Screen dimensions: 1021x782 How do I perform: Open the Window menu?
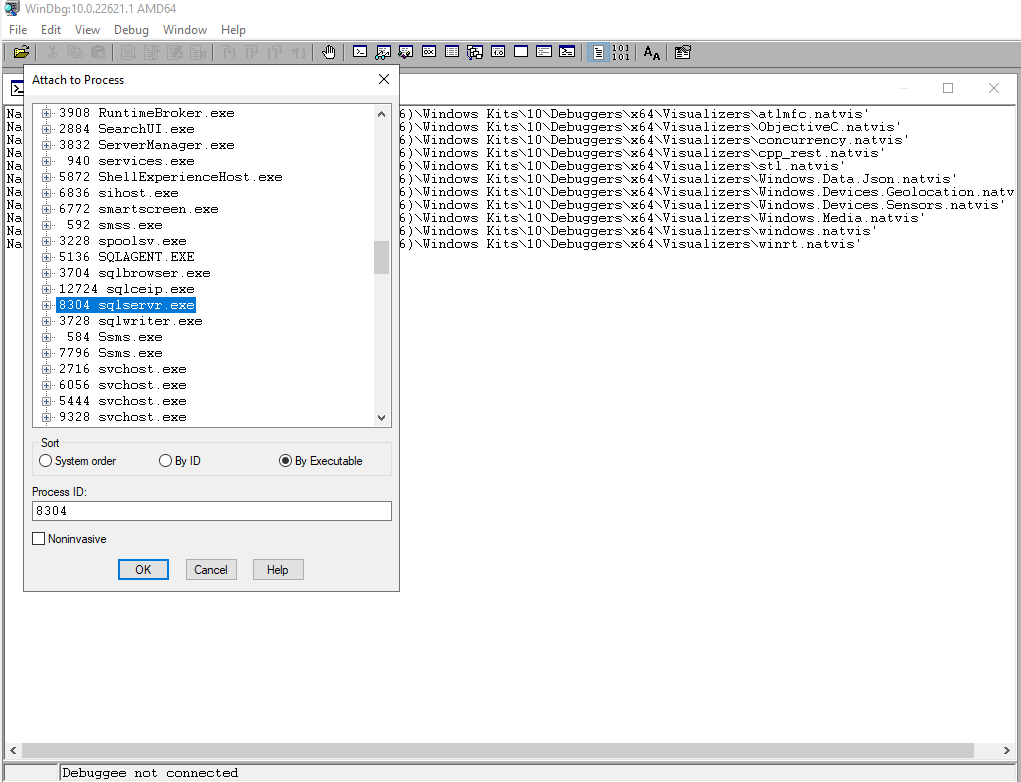pos(185,30)
